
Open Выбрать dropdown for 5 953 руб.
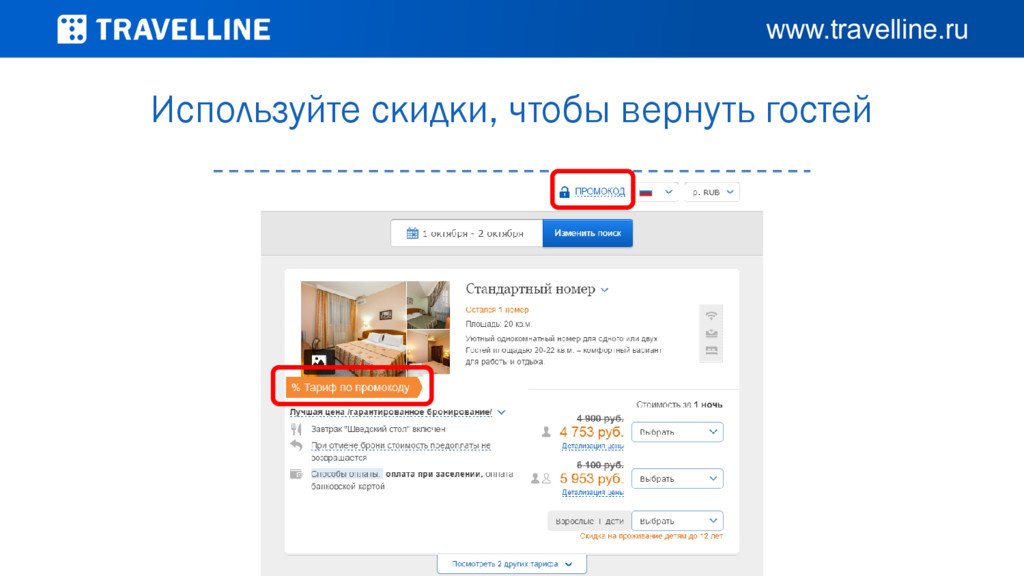click(x=677, y=479)
